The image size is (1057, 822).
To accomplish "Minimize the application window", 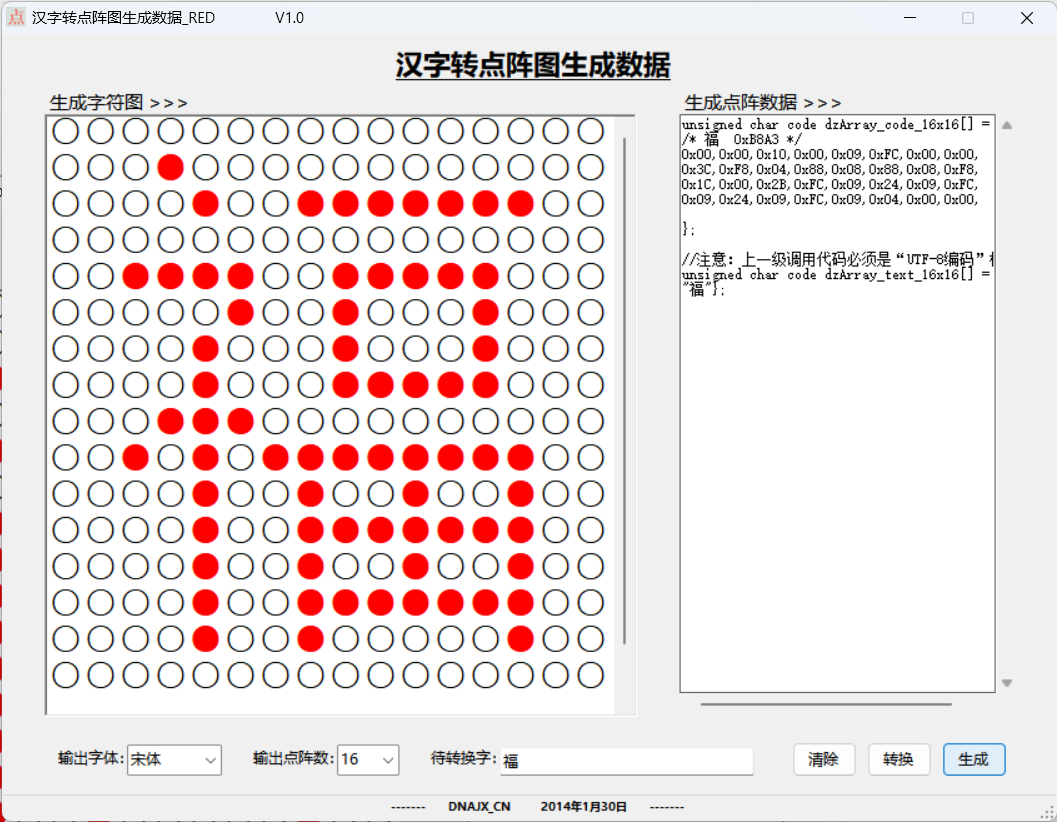I will click(x=910, y=18).
